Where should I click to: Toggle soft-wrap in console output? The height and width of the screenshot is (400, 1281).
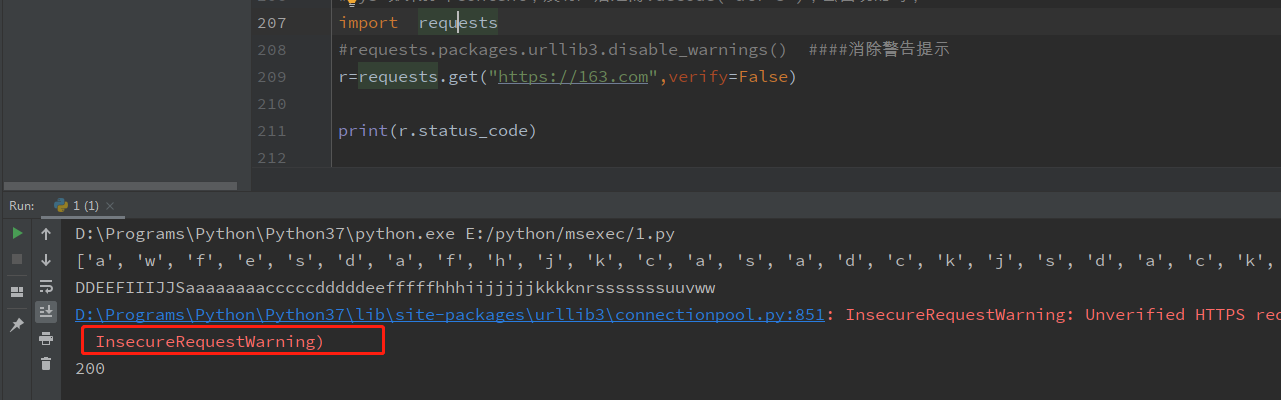46,286
